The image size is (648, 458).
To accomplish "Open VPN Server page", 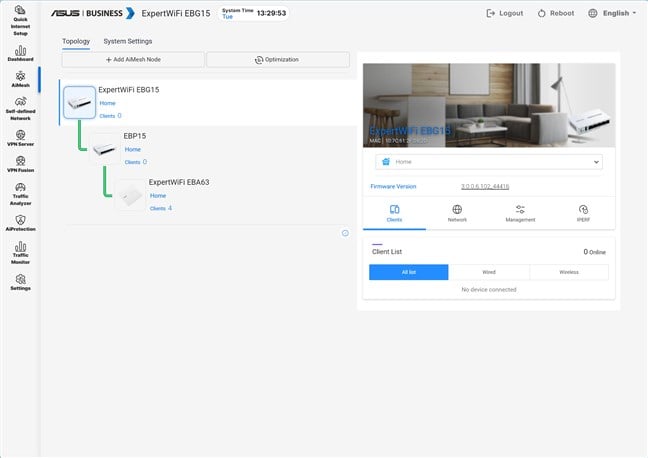I will point(20,138).
